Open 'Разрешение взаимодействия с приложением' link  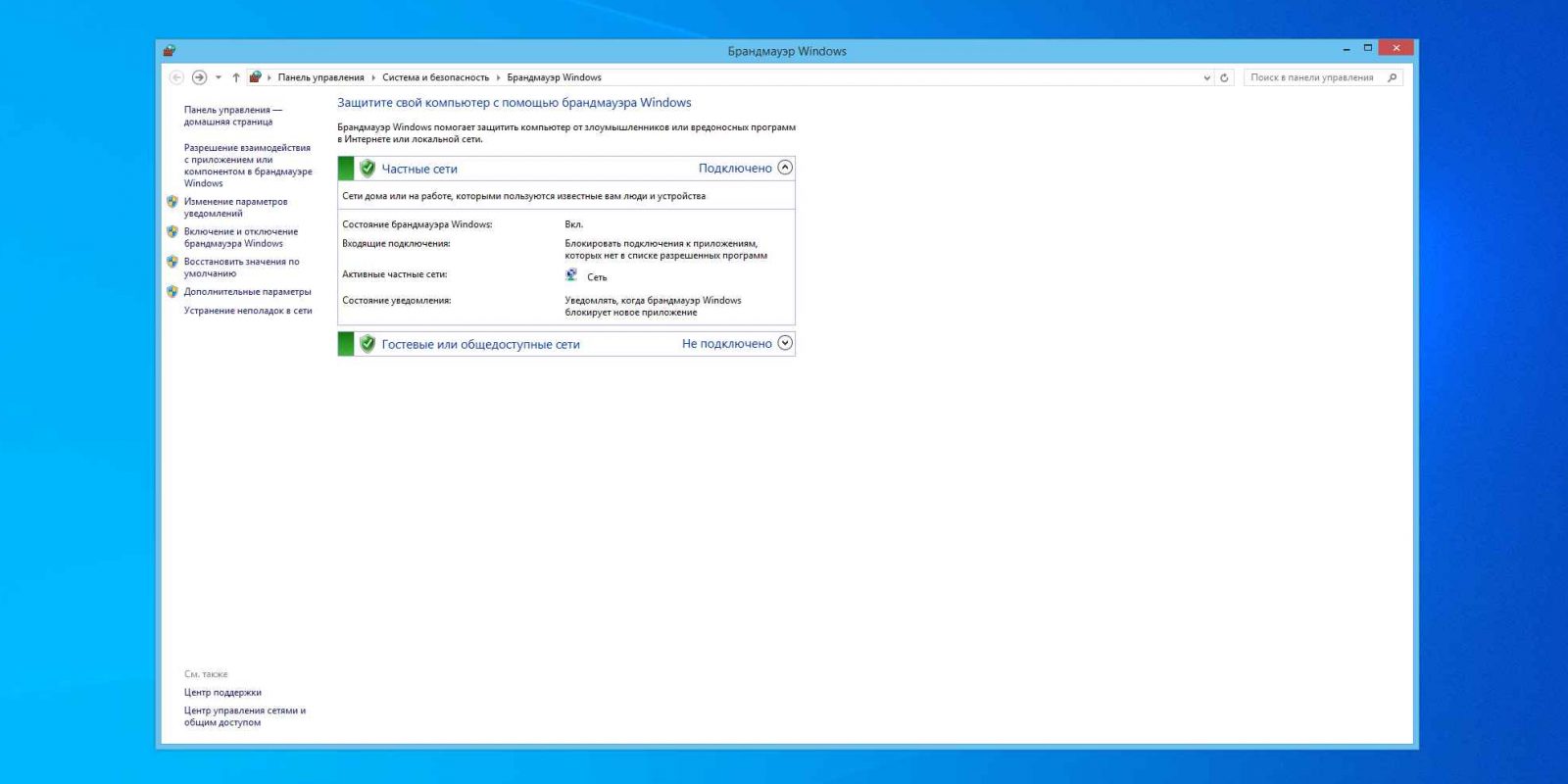248,165
